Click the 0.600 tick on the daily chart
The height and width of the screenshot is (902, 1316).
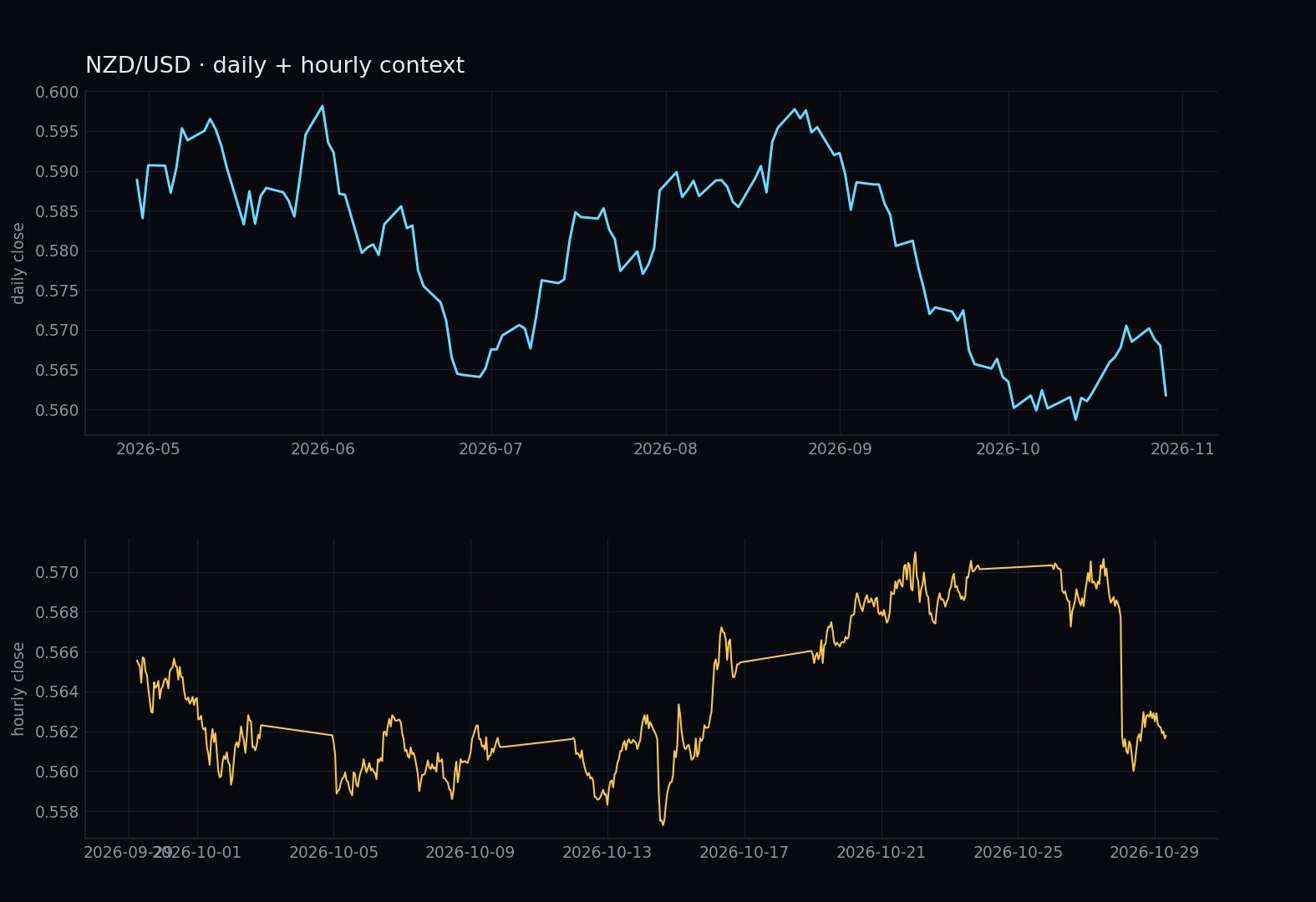[x=57, y=92]
